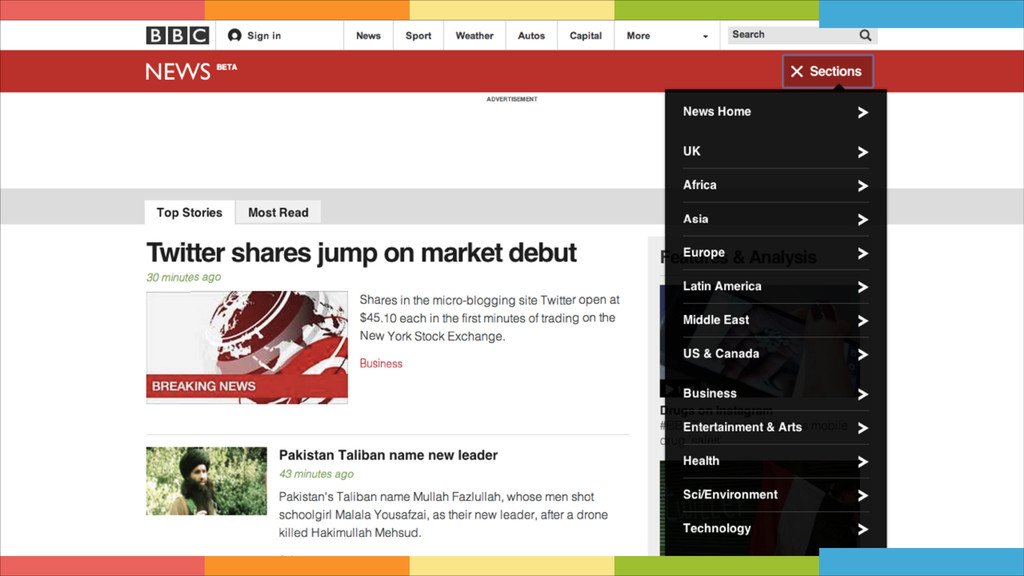Click arrow beside Latin America section
Viewport: 1024px width, 576px height.
point(863,287)
